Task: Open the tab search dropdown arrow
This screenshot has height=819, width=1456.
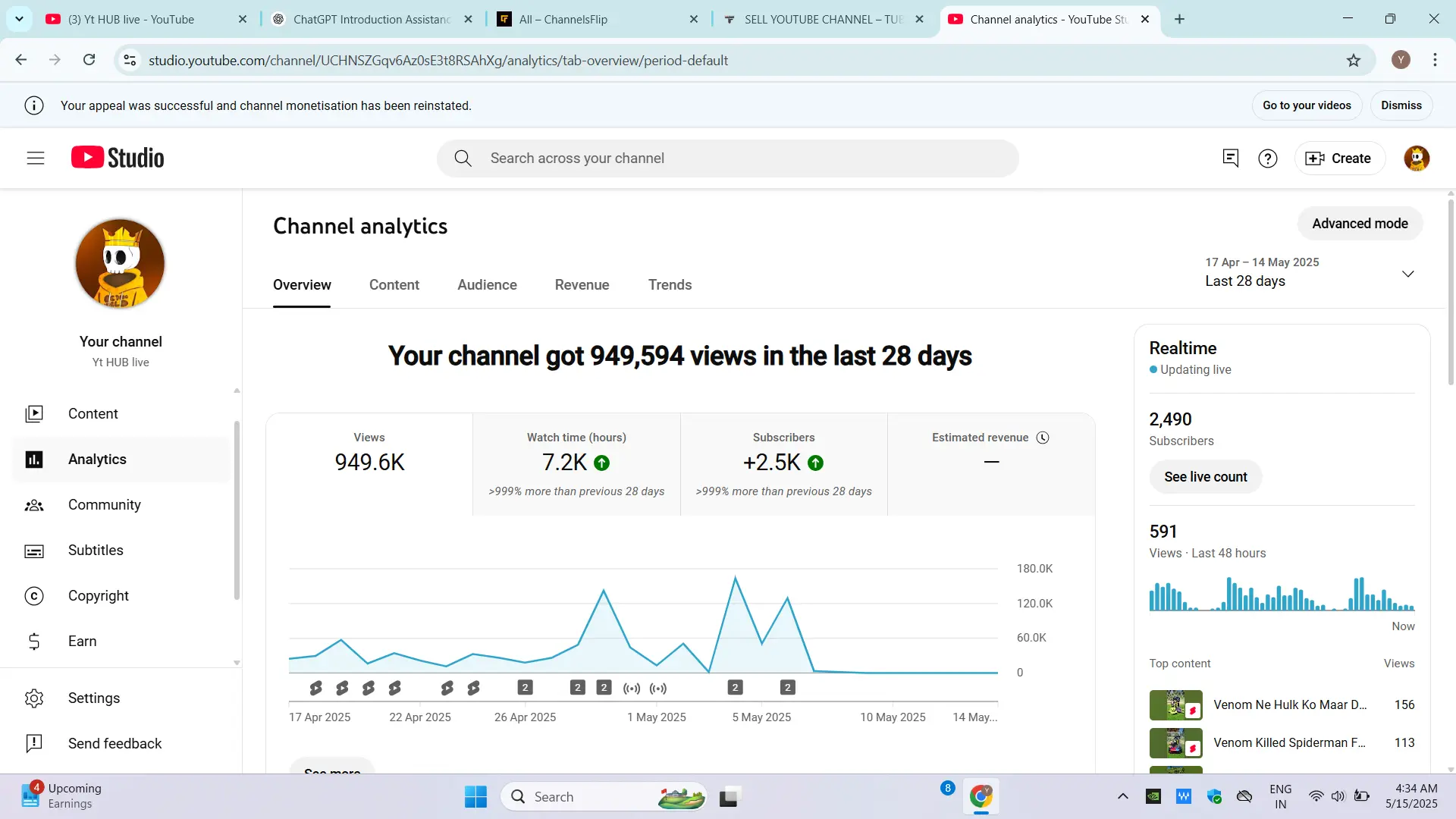Action: pyautogui.click(x=19, y=19)
